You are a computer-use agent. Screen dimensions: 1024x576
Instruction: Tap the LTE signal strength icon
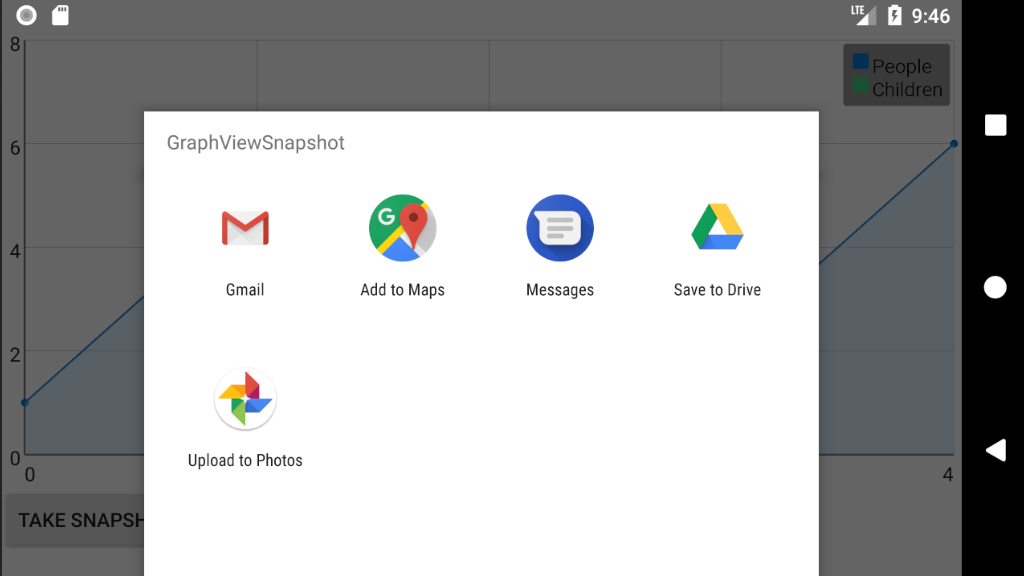863,15
